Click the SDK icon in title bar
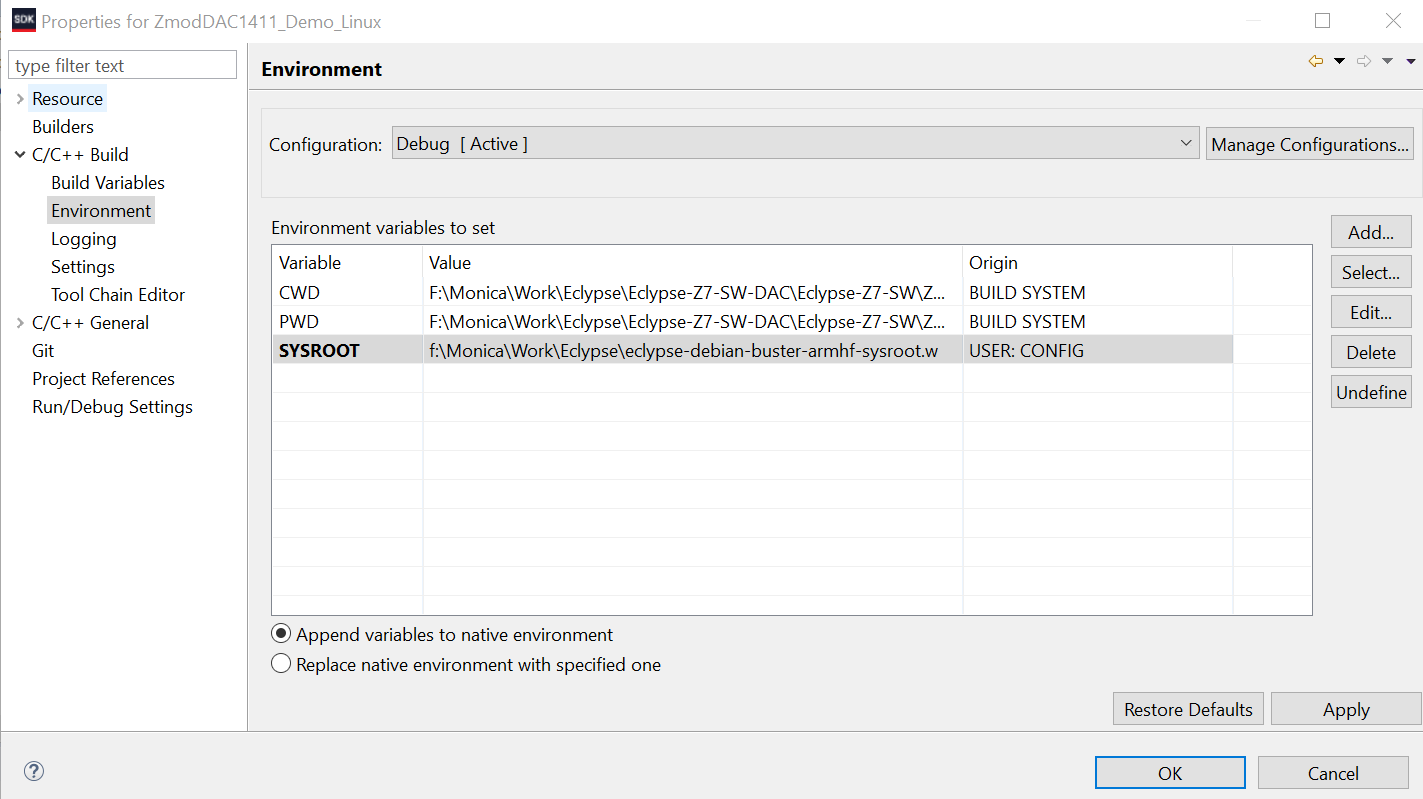The image size is (1423, 799). 24,21
